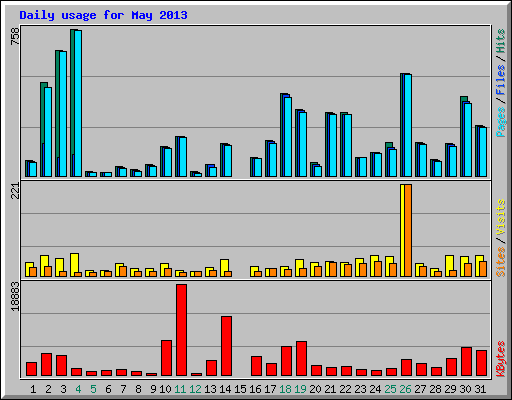
Task: Click day 14 on the x-axis
Action: tap(225, 389)
